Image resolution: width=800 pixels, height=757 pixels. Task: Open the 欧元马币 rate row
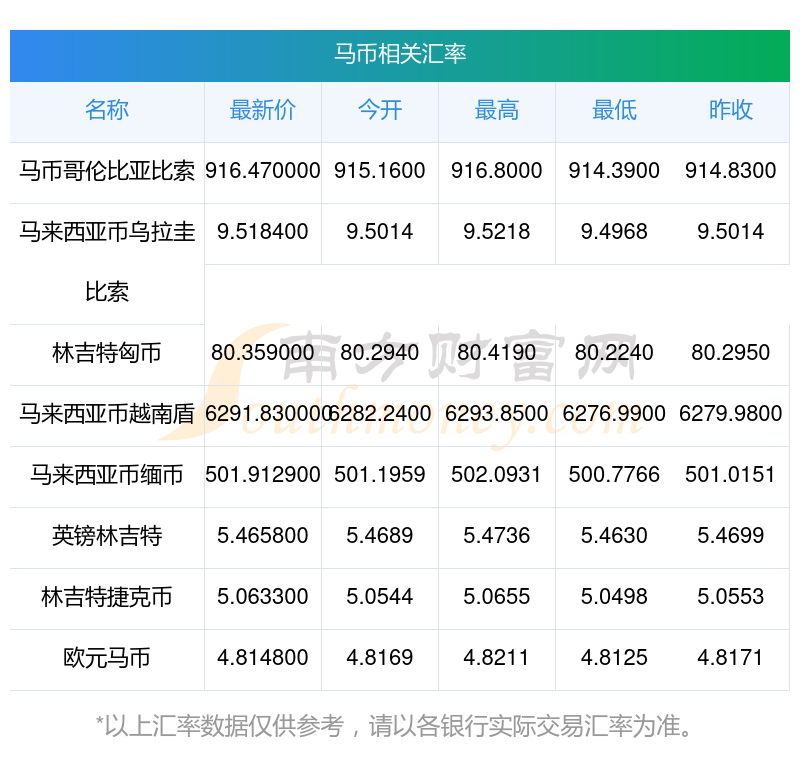[106, 659]
